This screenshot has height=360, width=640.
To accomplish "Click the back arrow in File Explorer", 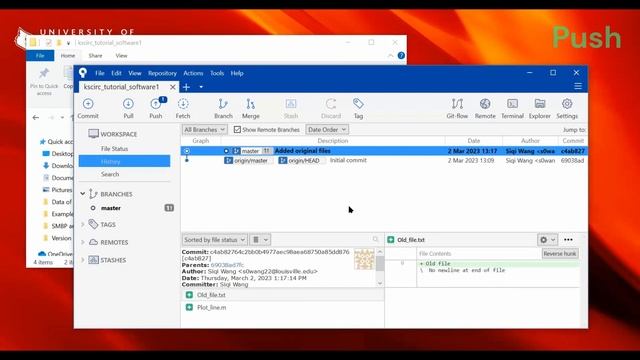I will pos(36,118).
